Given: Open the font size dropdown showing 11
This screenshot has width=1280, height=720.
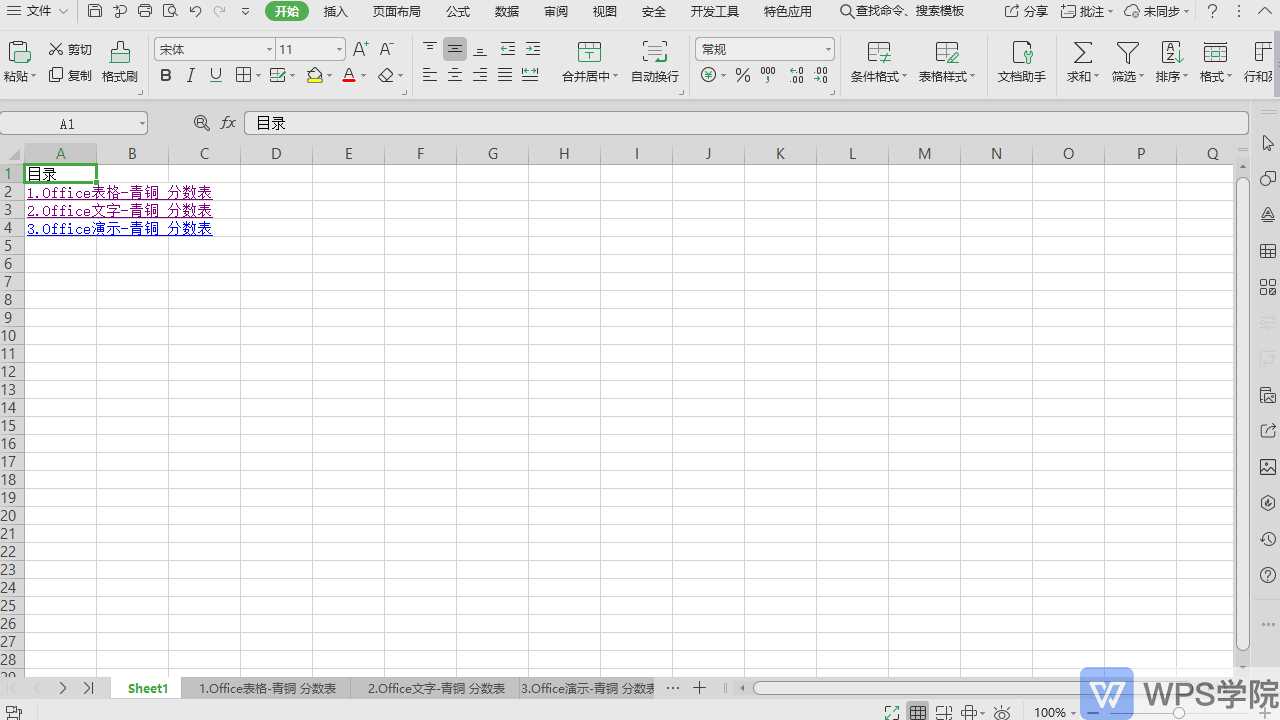Looking at the screenshot, I should [339, 49].
